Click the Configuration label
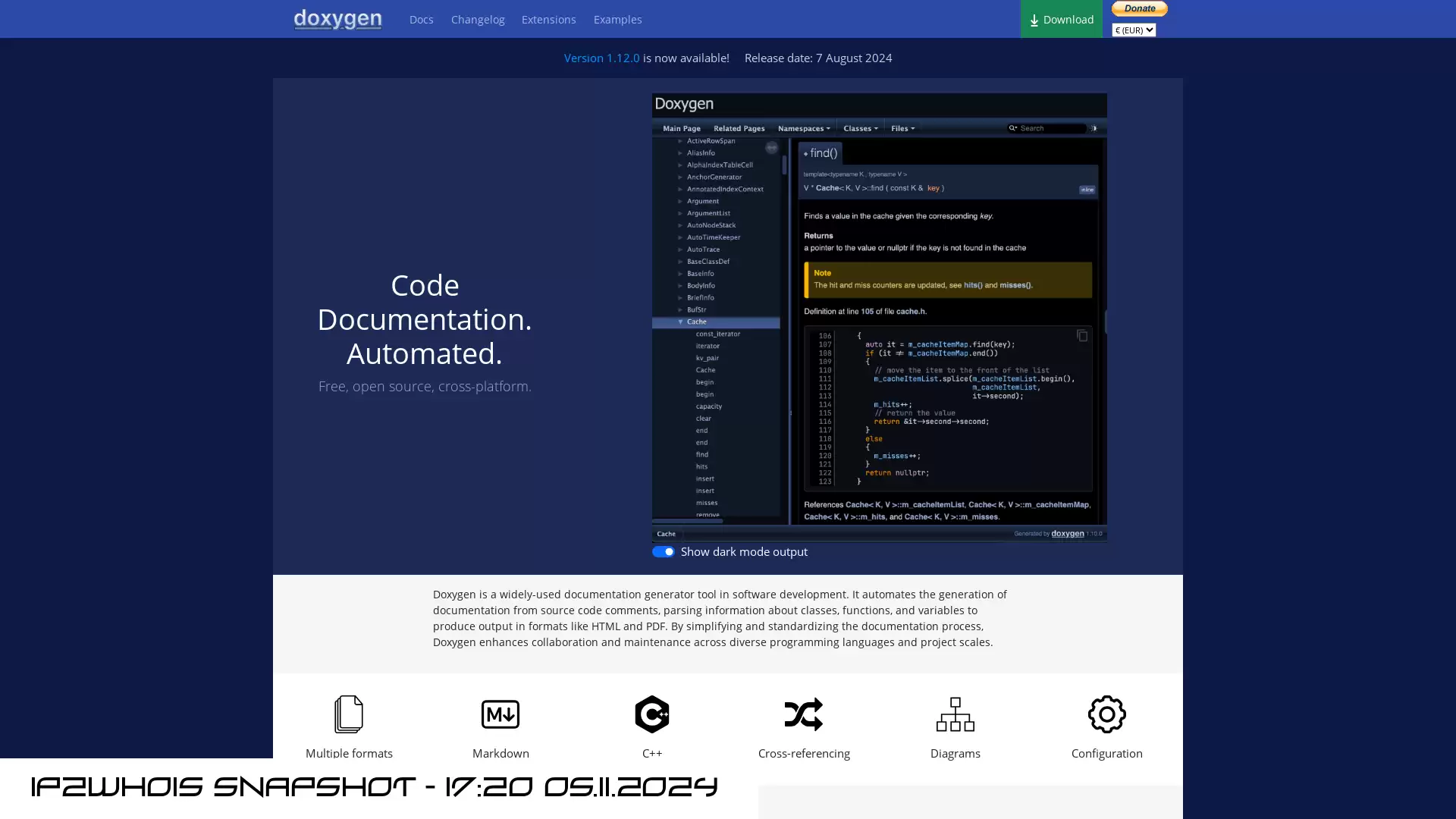 (x=1107, y=753)
